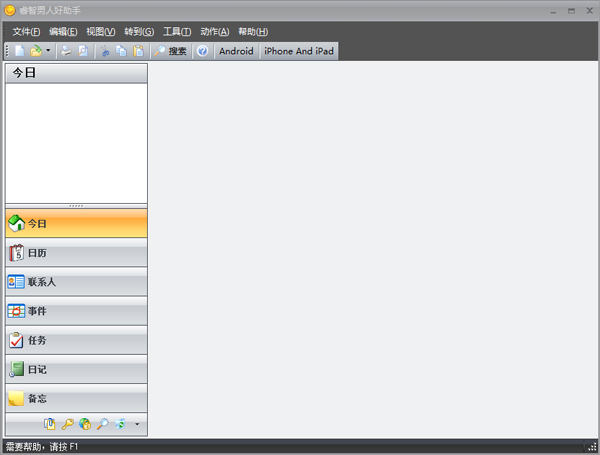Viewport: 600px width, 455px height.
Task: Click the iPhone And iPad button
Action: (x=298, y=51)
